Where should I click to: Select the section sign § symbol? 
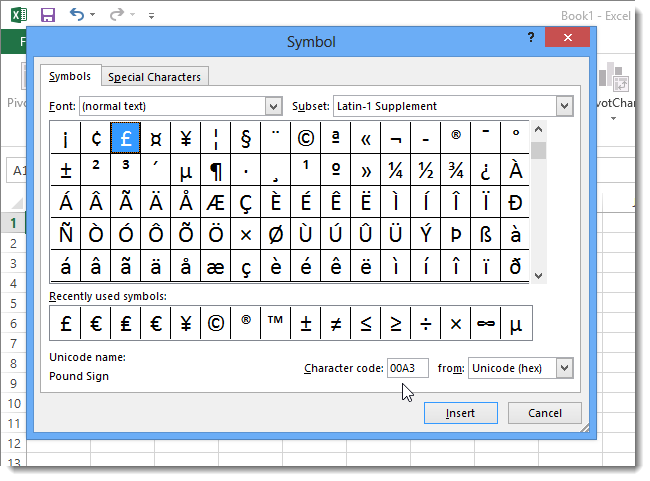click(246, 138)
